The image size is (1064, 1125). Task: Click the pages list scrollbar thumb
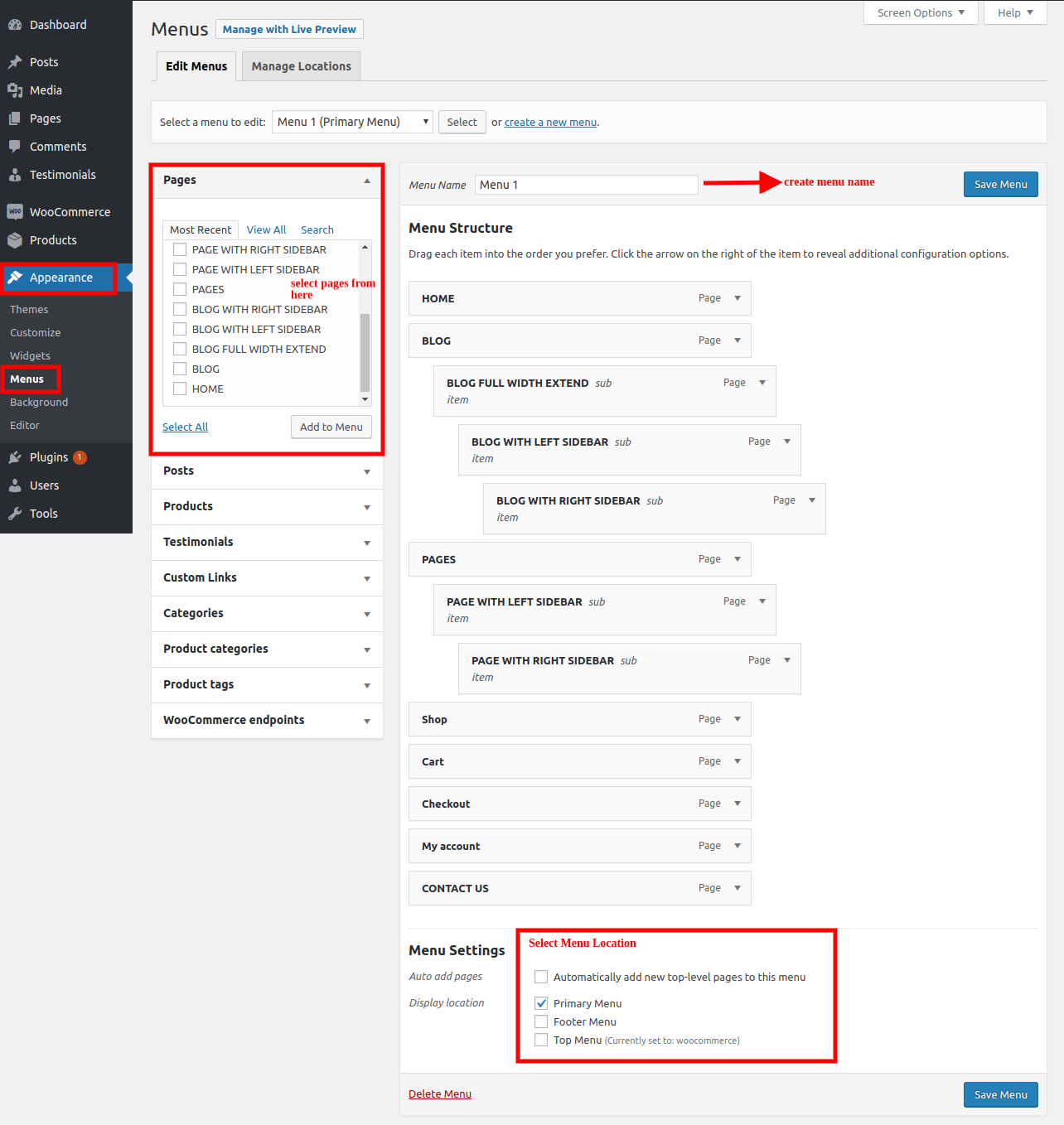[x=365, y=352]
